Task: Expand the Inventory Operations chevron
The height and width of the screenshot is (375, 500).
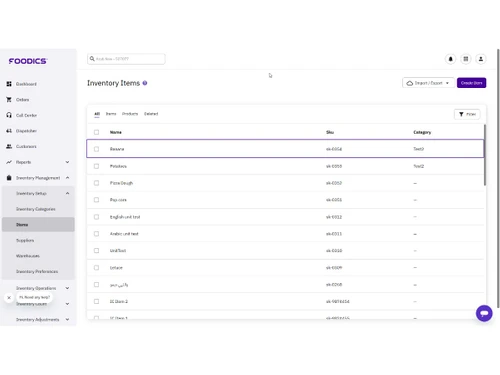Action: (67, 288)
